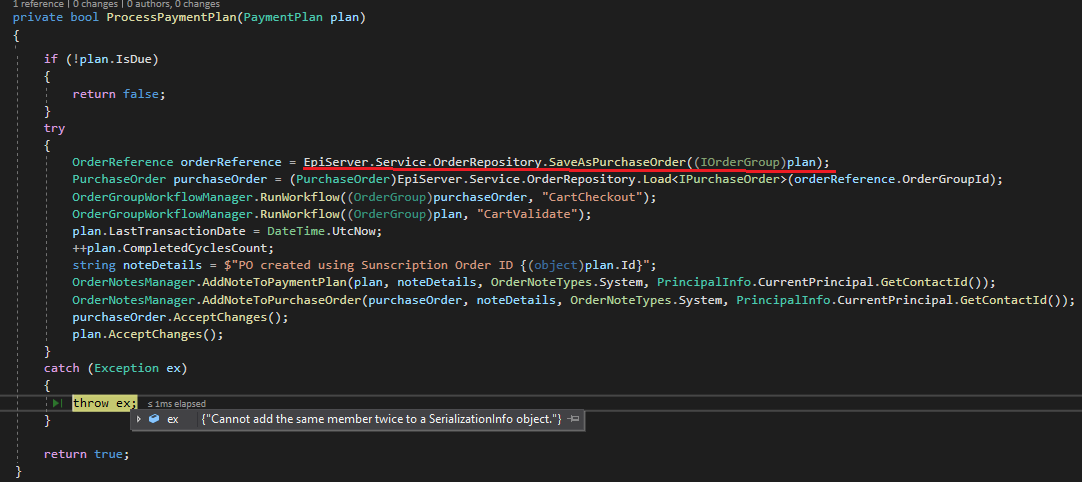The width and height of the screenshot is (1082, 482).
Task: Click the AddNoteToPaymentPlan method call
Action: tap(278, 283)
